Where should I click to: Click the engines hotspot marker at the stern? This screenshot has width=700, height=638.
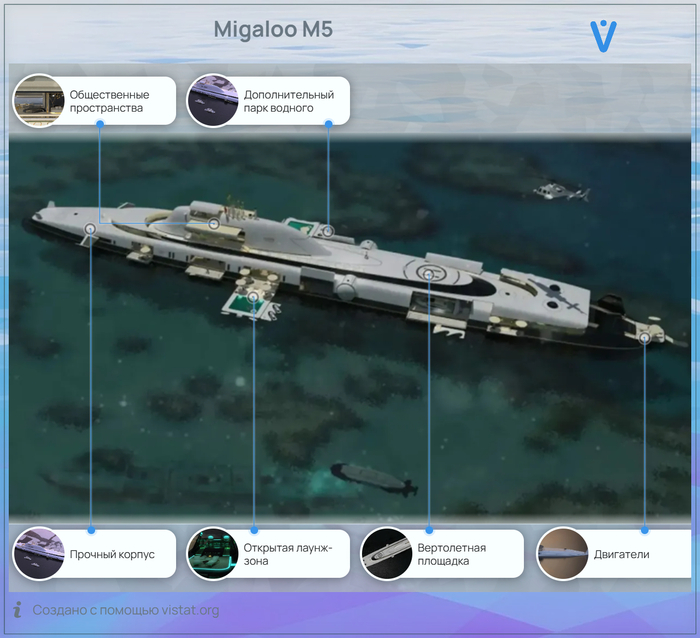(645, 338)
